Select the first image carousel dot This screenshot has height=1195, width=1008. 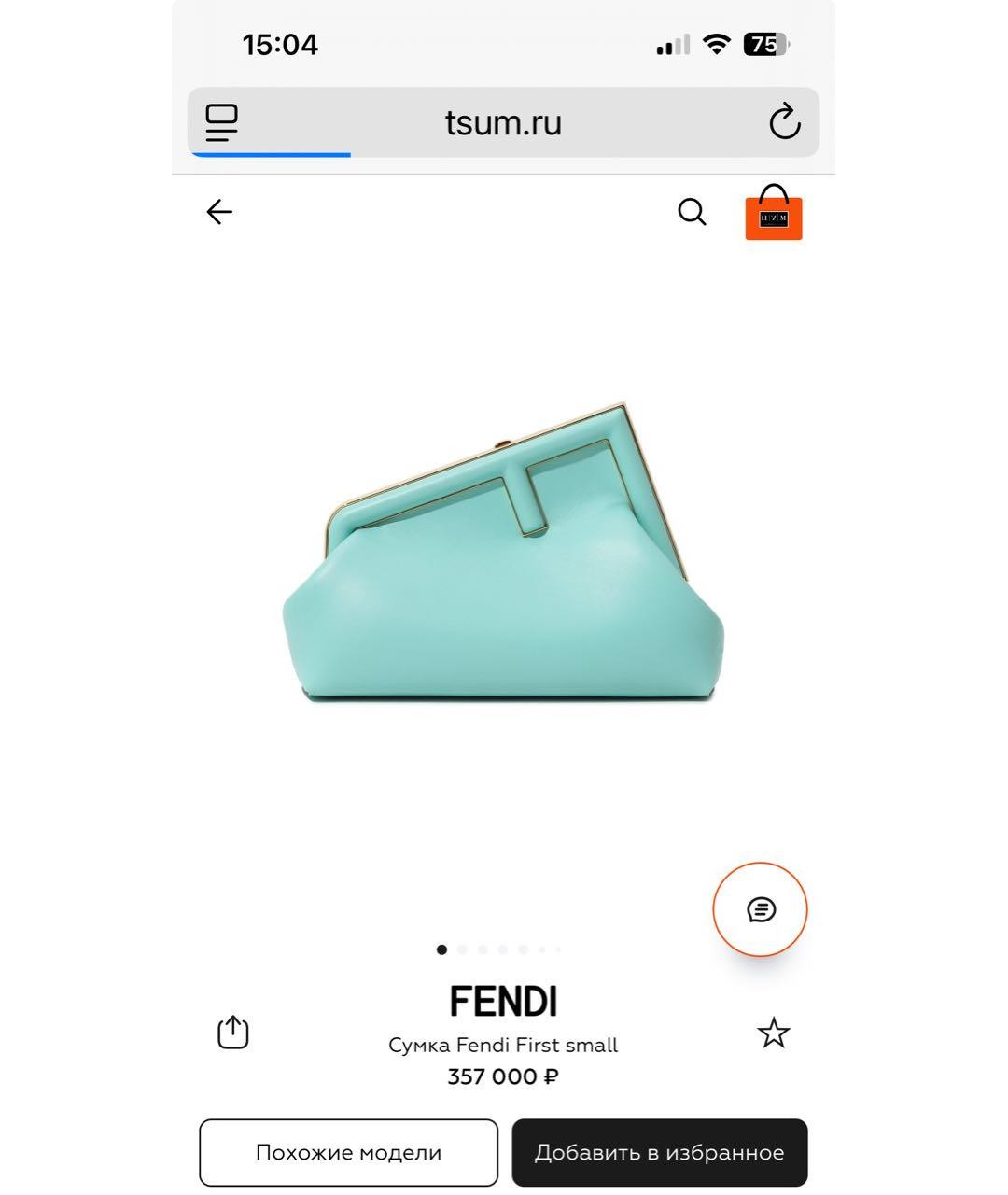point(441,949)
